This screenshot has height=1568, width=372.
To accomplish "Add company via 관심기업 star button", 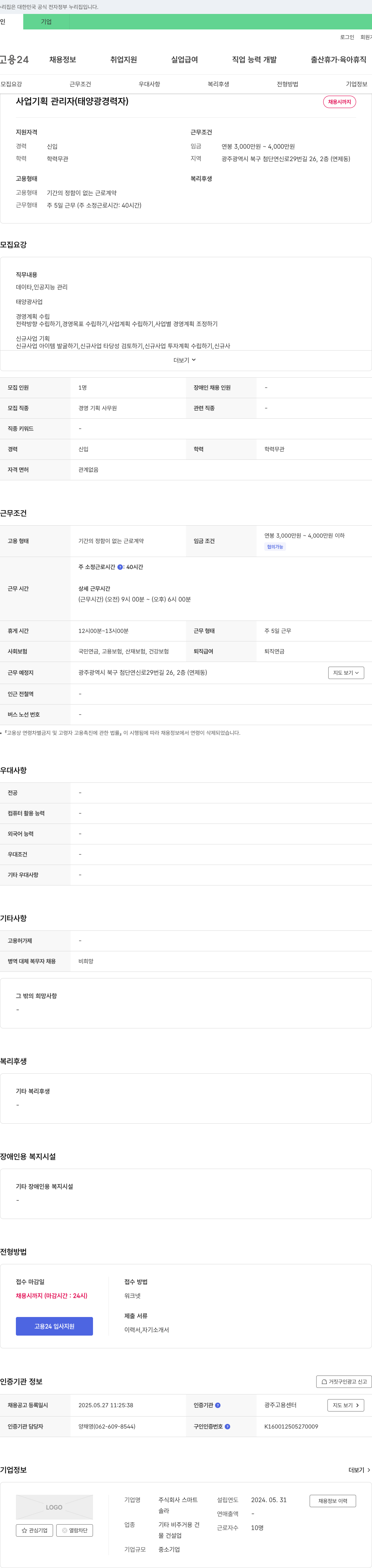I will tap(35, 1530).
